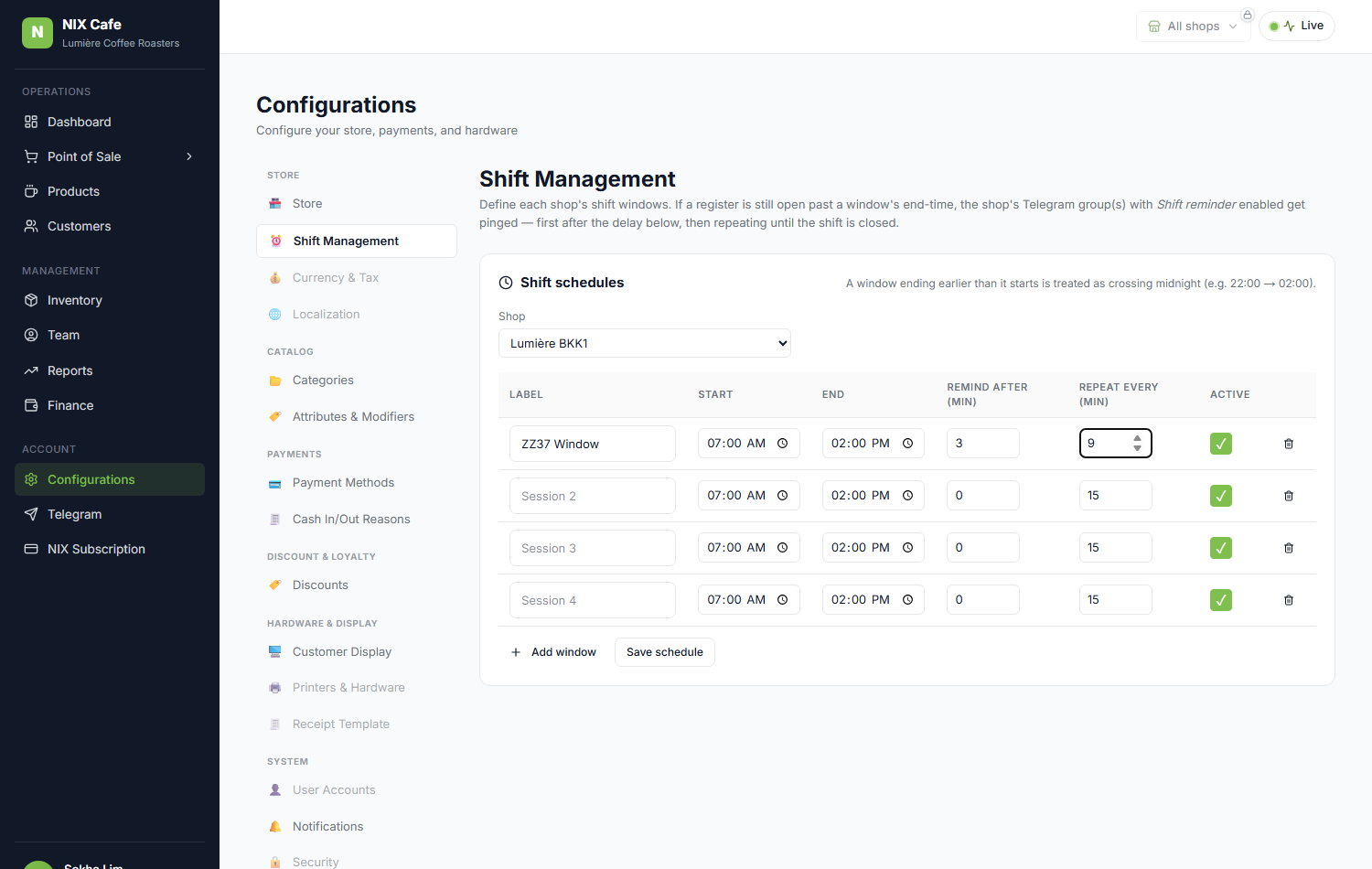Screen dimensions: 1372x869
Task: Click Session 2 remind after field
Action: pos(983,495)
